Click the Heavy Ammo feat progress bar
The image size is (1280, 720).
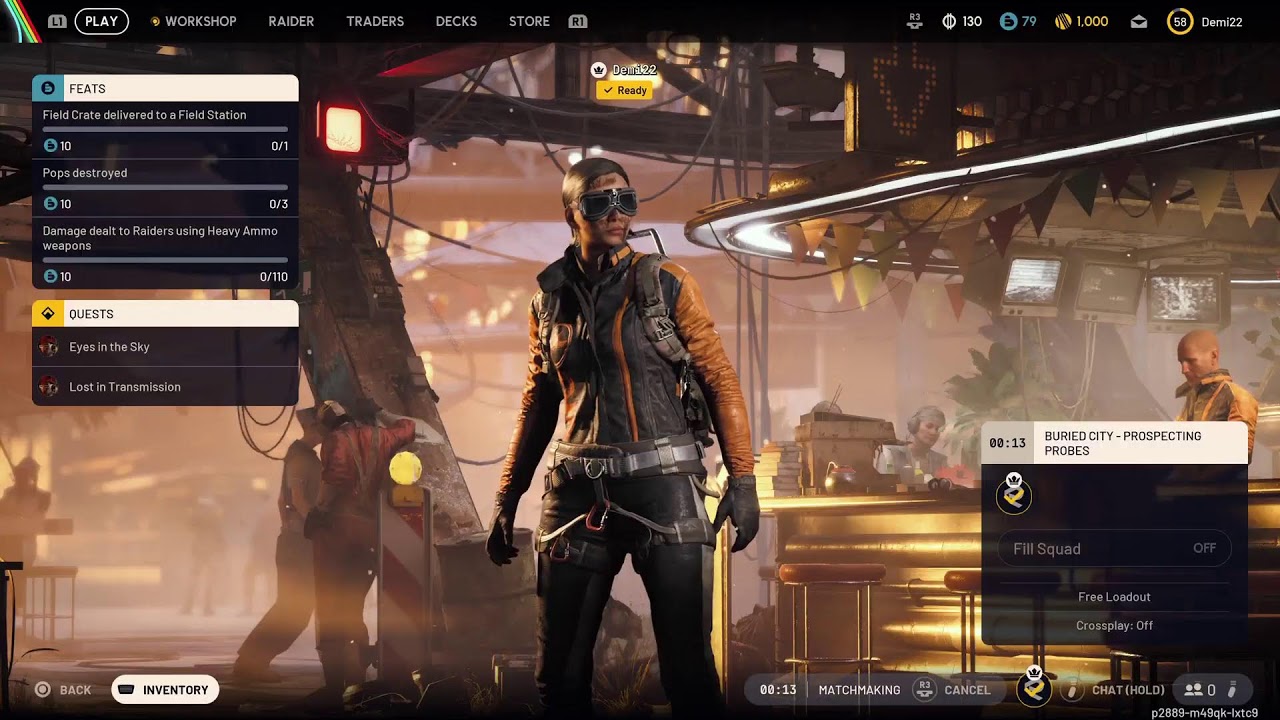(165, 260)
